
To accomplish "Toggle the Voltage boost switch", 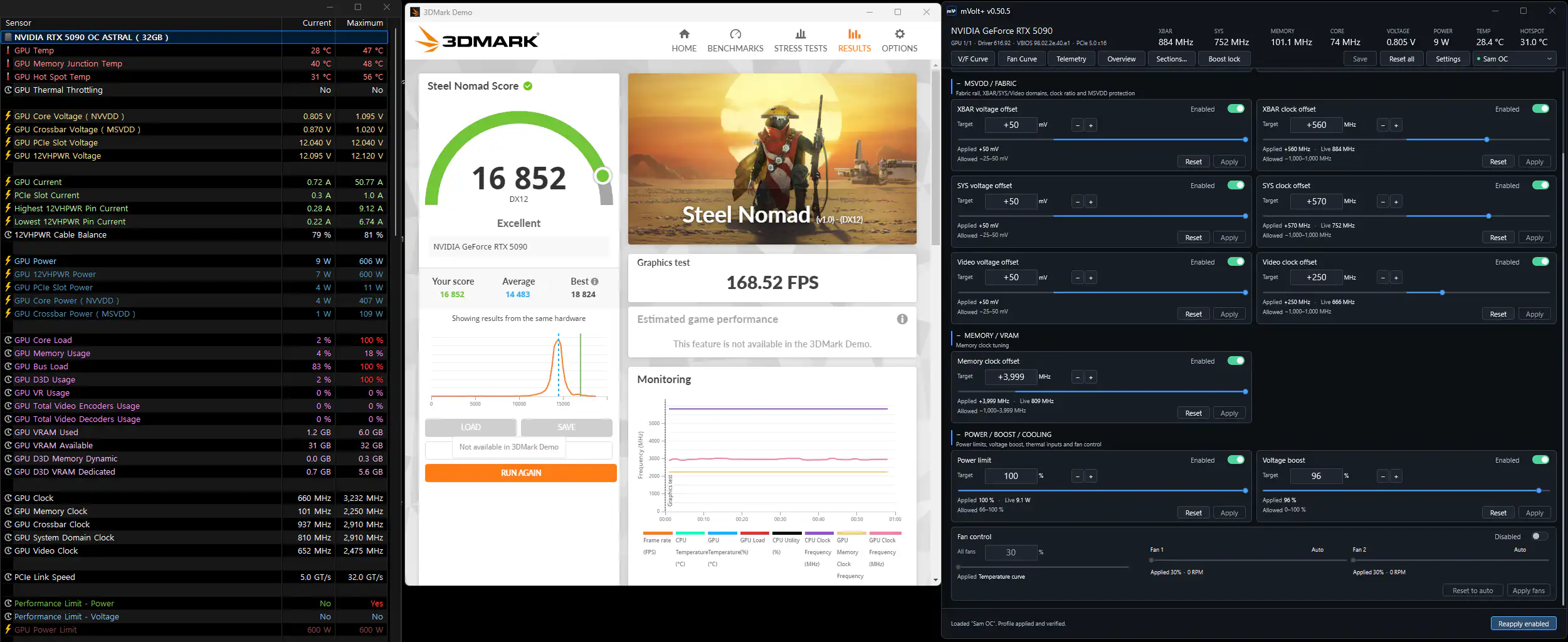I will (x=1540, y=460).
